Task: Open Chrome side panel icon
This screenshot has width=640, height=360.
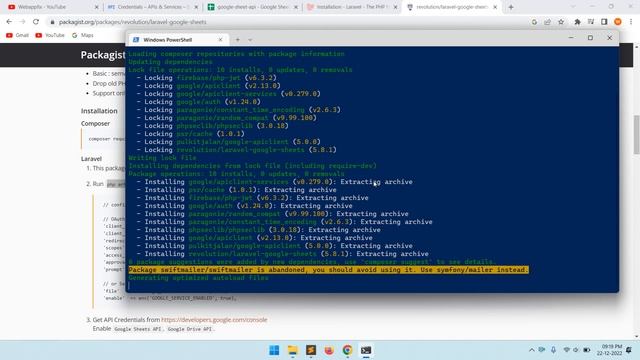Action: [604, 22]
